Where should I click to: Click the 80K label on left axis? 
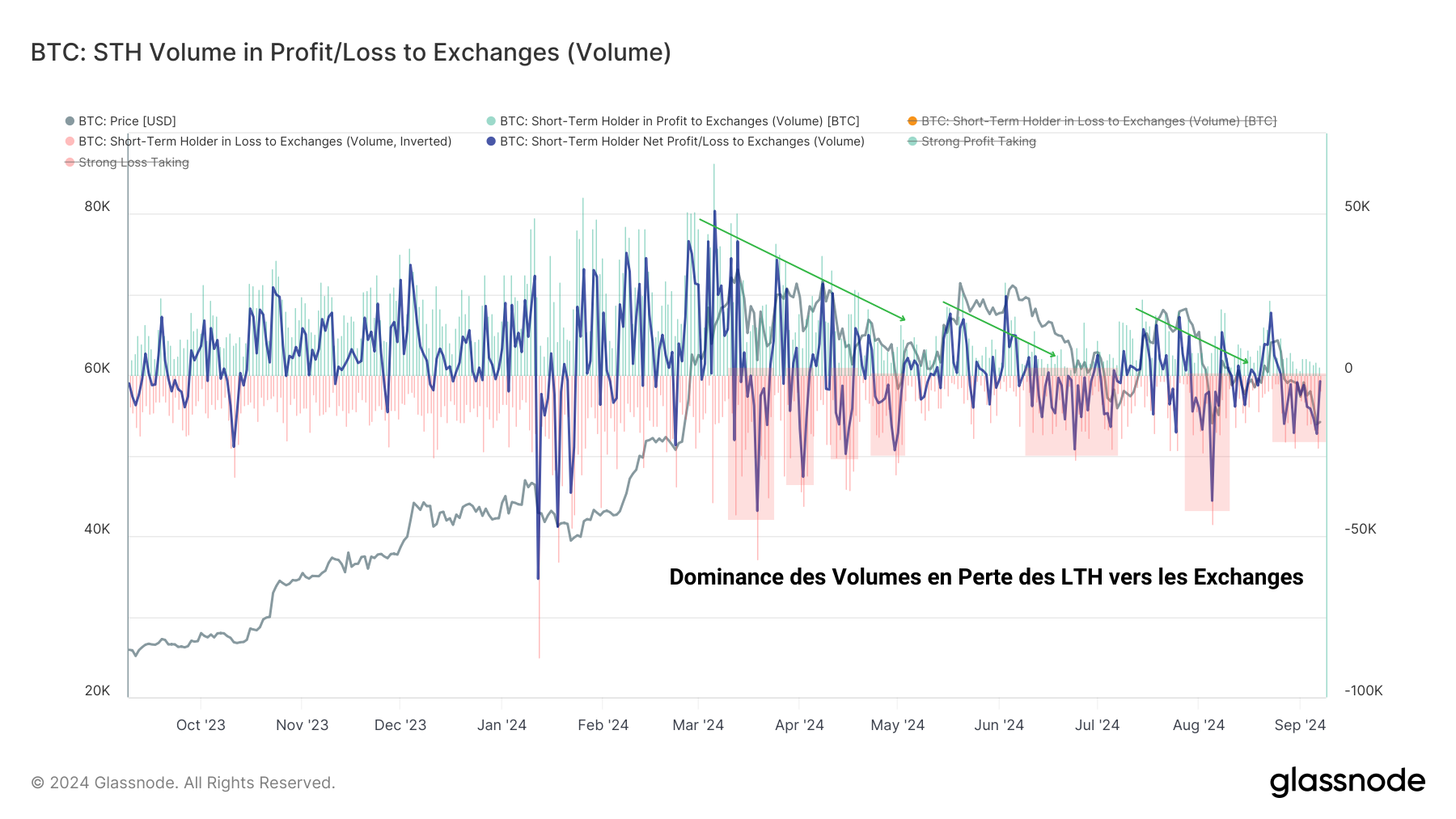[97, 207]
